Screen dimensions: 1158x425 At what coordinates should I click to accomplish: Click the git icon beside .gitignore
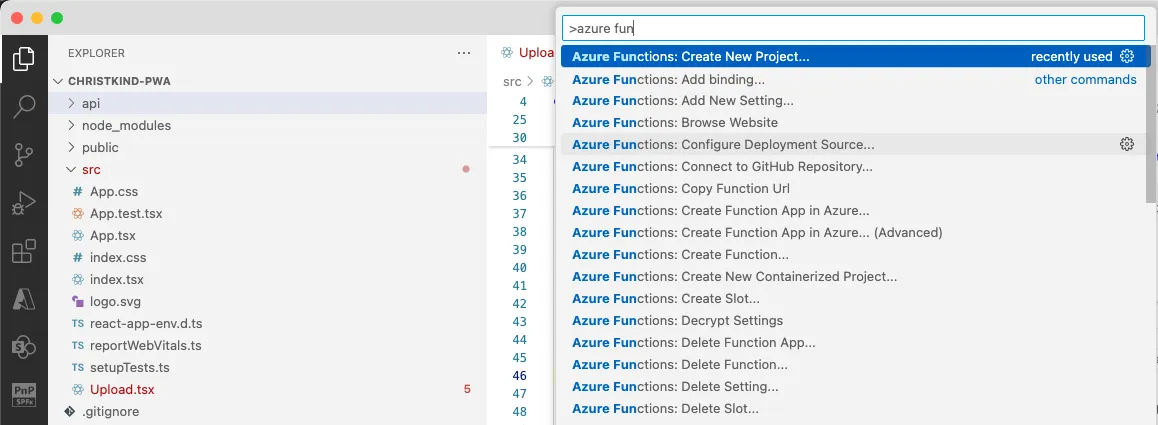[70, 411]
